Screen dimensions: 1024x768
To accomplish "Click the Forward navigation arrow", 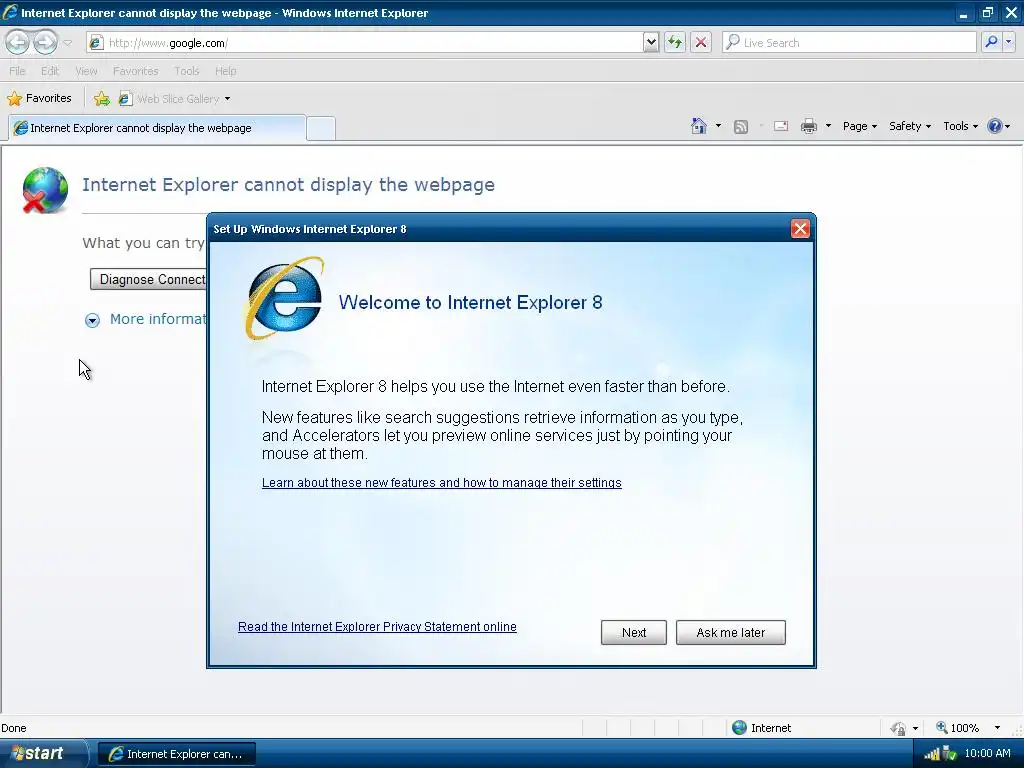I will coord(45,42).
